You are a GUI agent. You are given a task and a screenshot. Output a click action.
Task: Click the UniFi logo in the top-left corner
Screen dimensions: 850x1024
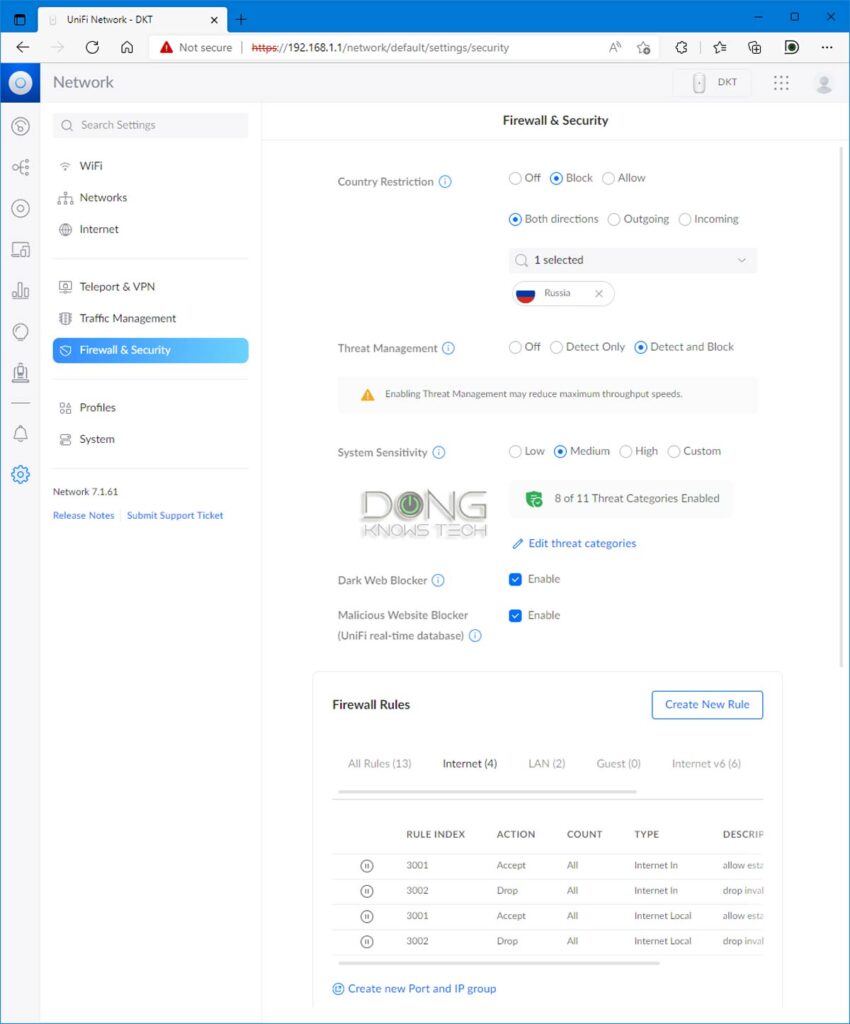20,83
